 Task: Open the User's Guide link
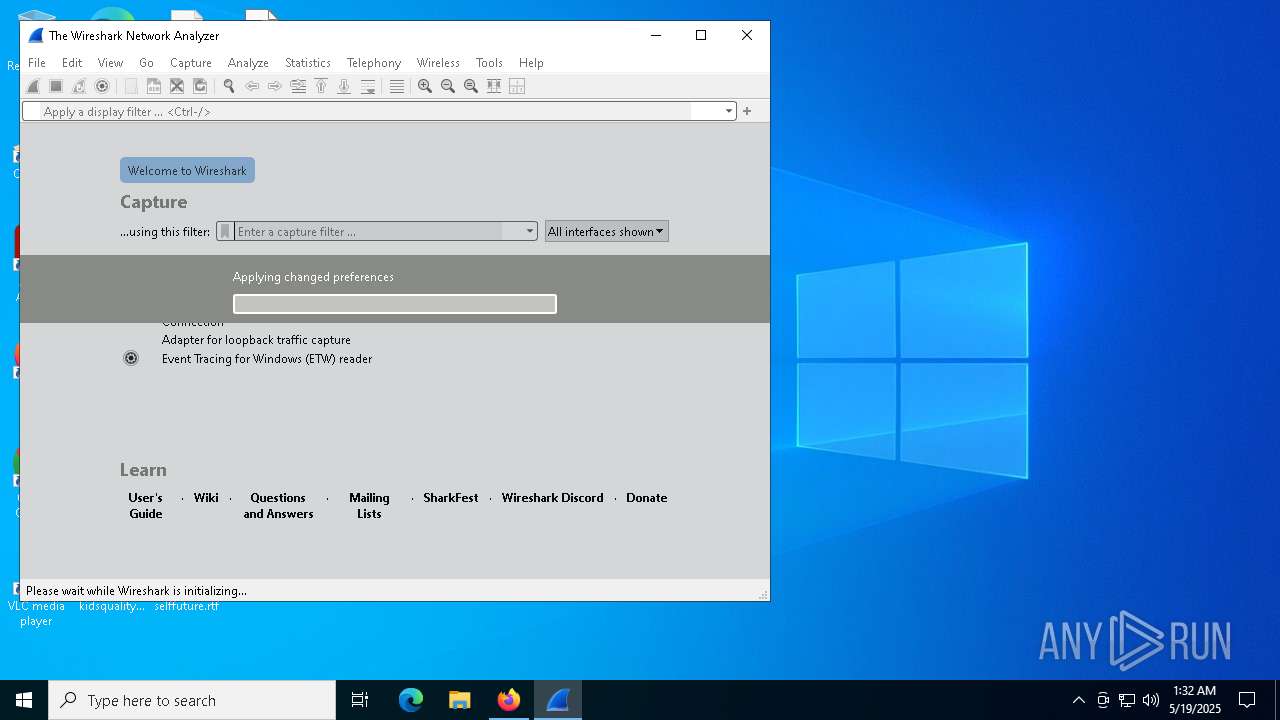click(x=145, y=505)
